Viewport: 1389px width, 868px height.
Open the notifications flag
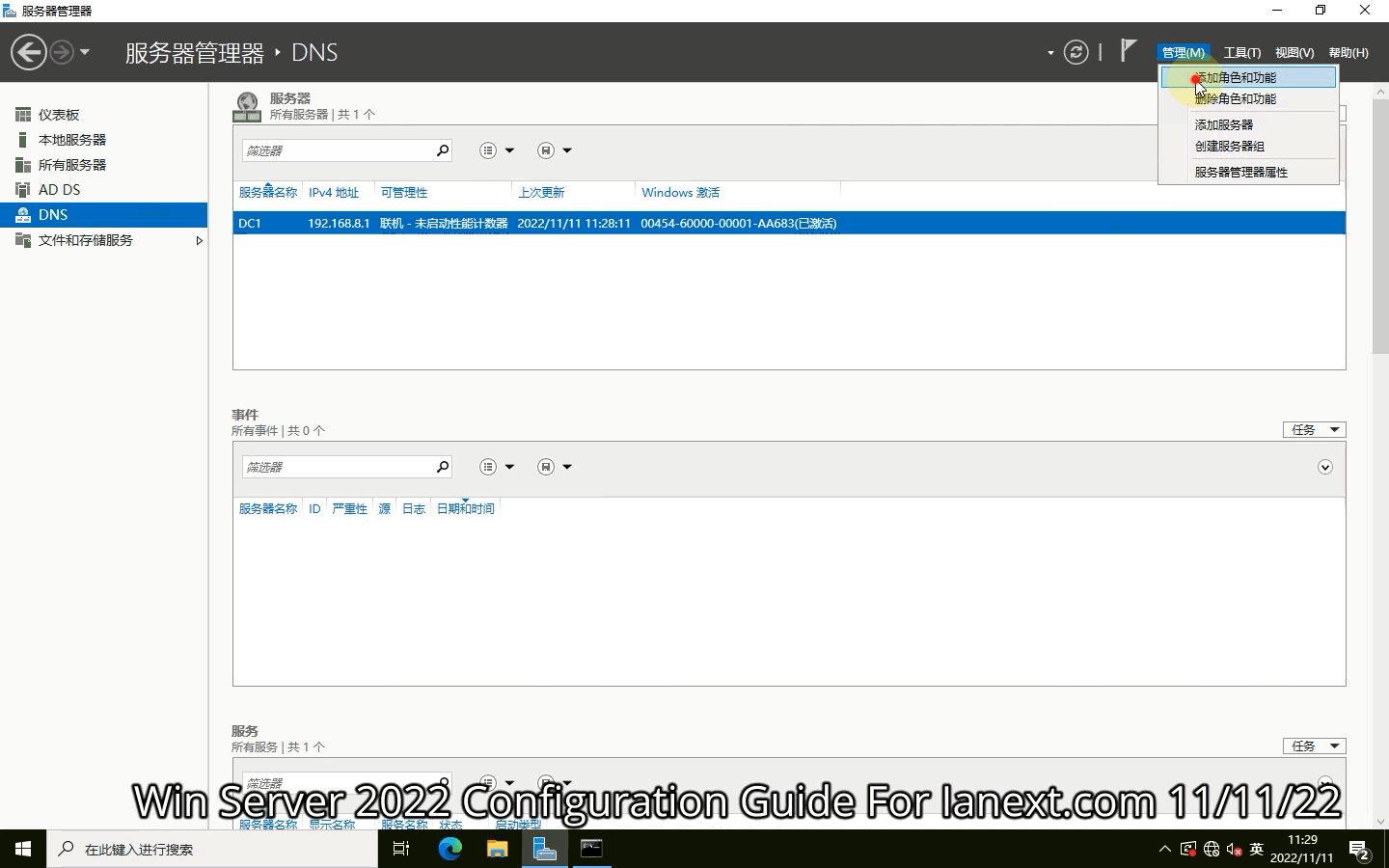1129,50
